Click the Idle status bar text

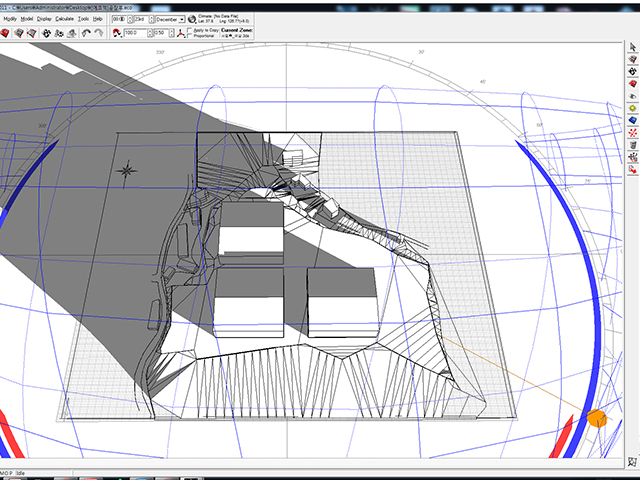(20, 473)
